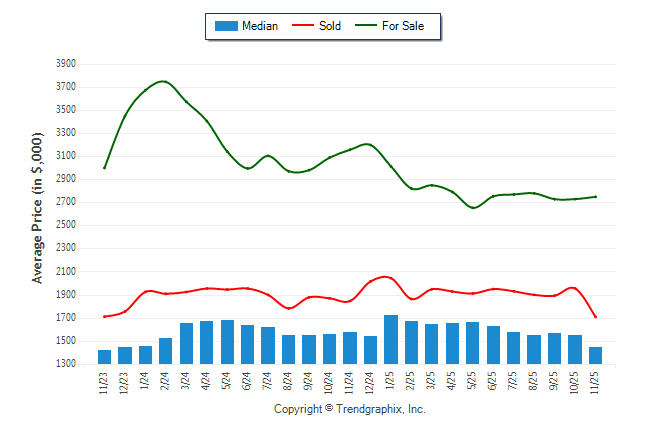The height and width of the screenshot is (434, 646).
Task: Select the last Median bar at 11/25
Action: (x=596, y=355)
